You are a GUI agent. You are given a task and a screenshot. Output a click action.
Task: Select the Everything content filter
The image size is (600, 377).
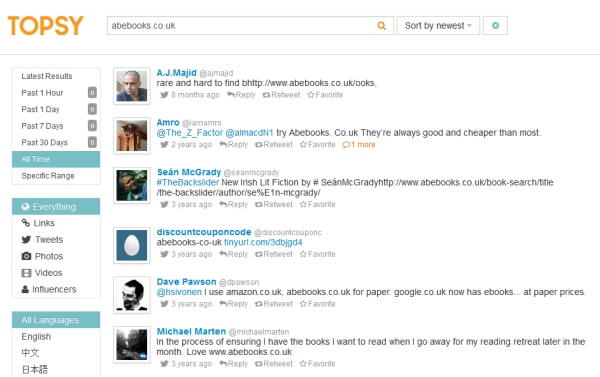(56, 206)
